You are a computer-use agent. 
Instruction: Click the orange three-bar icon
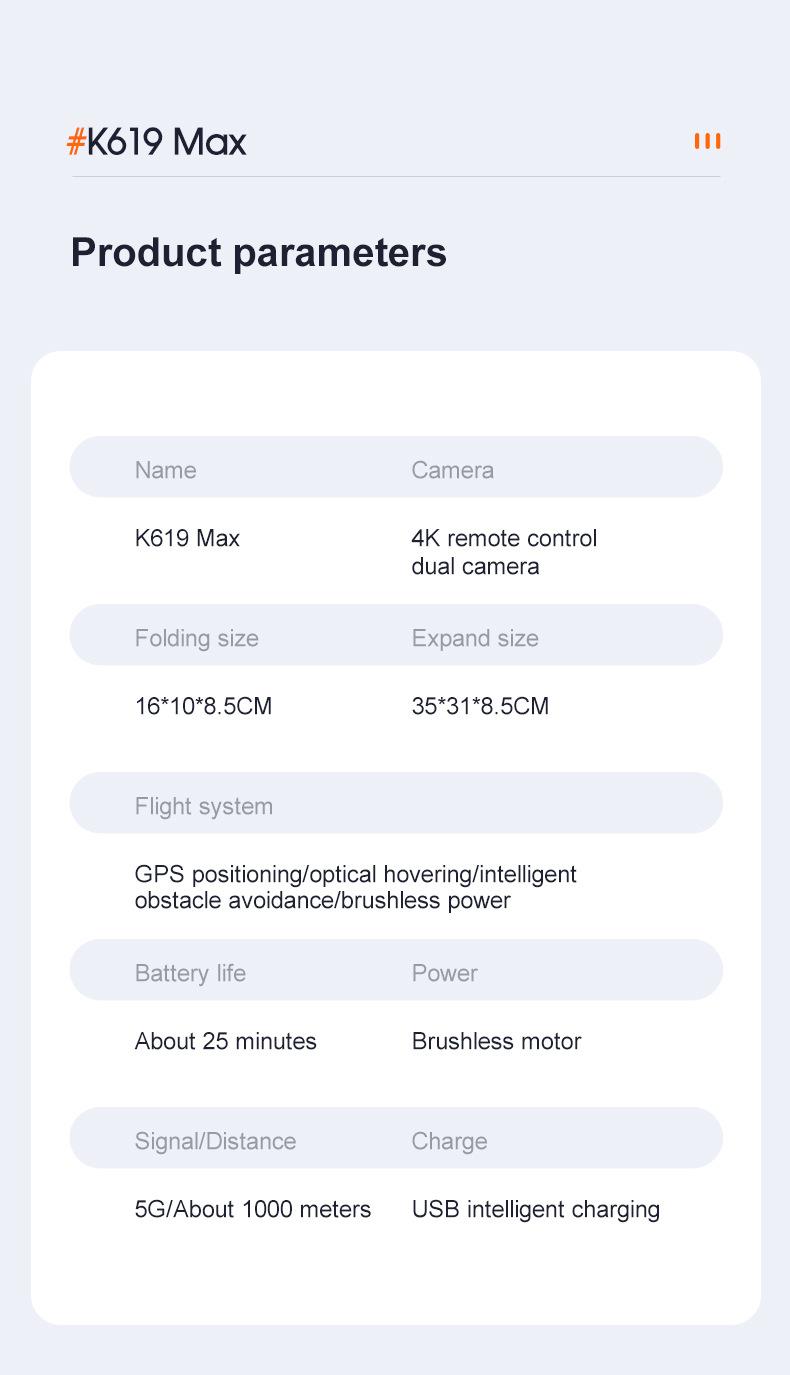pyautogui.click(x=707, y=141)
